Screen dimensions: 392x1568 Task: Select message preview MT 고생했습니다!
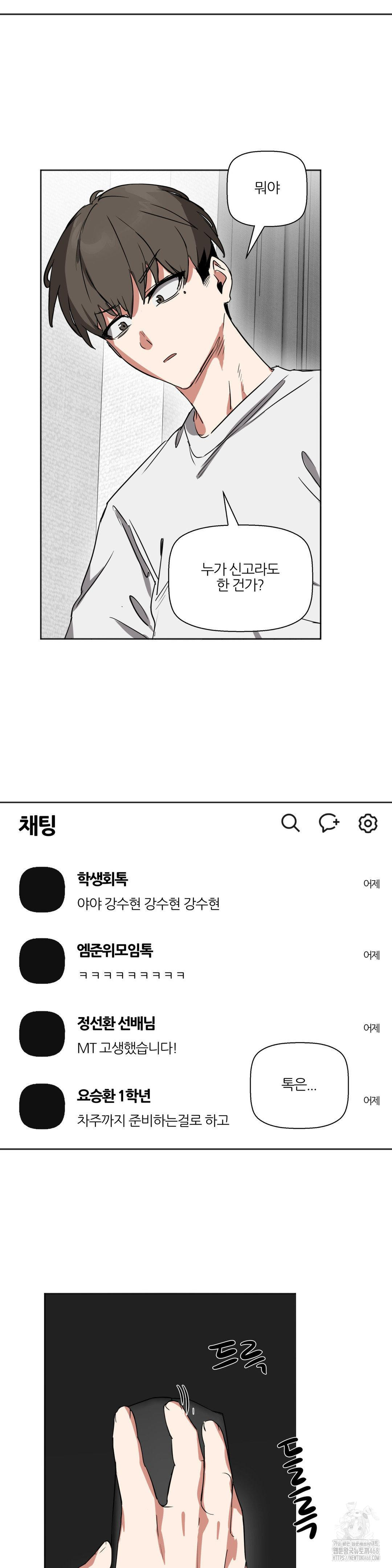(x=127, y=1048)
